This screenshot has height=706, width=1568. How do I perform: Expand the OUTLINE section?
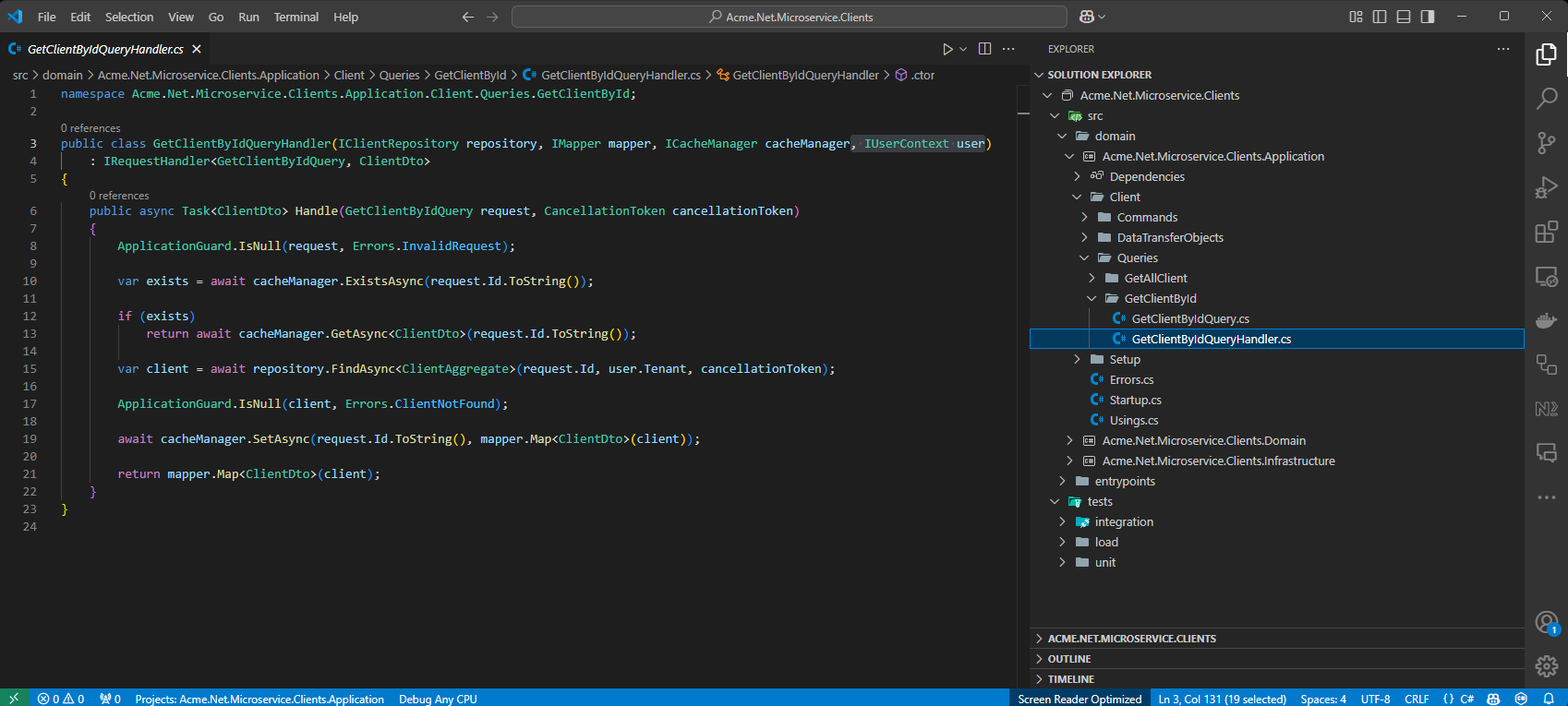tap(1277, 659)
